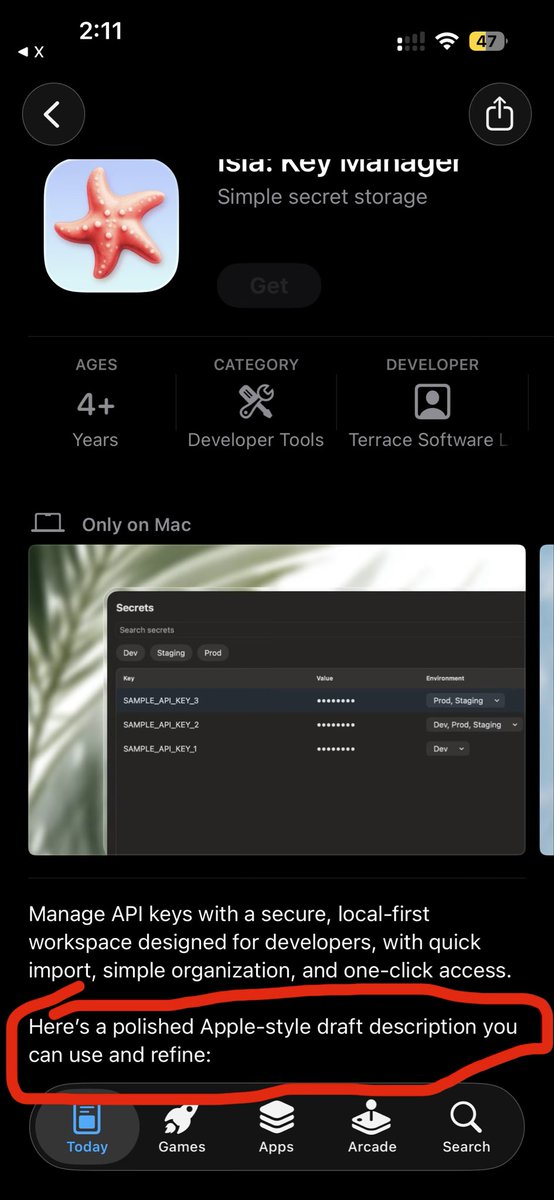Image resolution: width=554 pixels, height=1200 pixels.
Task: Tap the next screenshot at right edge
Action: pyautogui.click(x=546, y=700)
